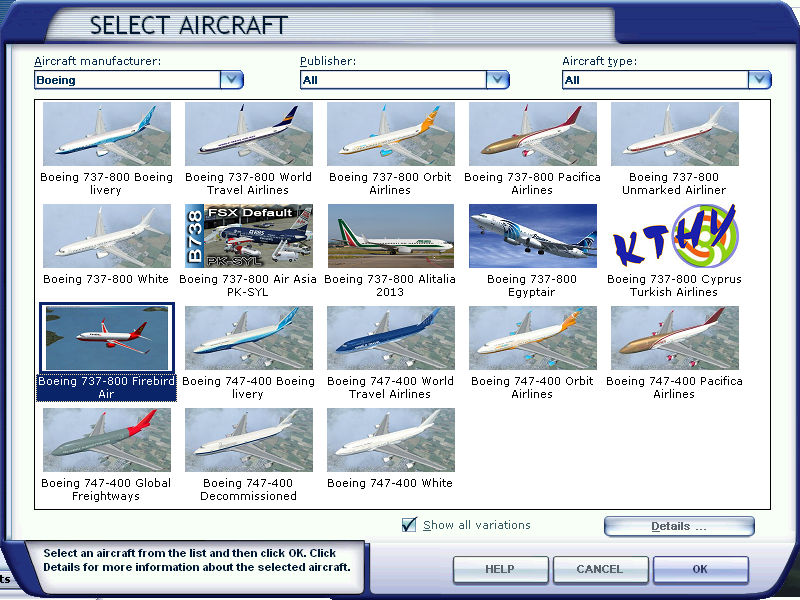Select Boeing 737-800 Cyprus Turkish Airlines

pyautogui.click(x=675, y=236)
